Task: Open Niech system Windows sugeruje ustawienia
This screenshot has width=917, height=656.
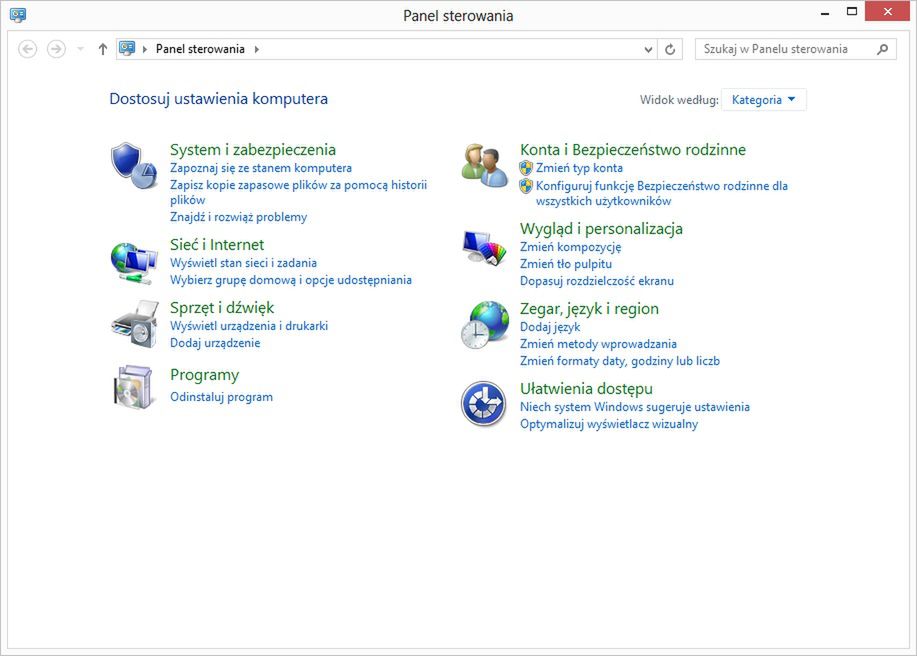Action: [635, 407]
